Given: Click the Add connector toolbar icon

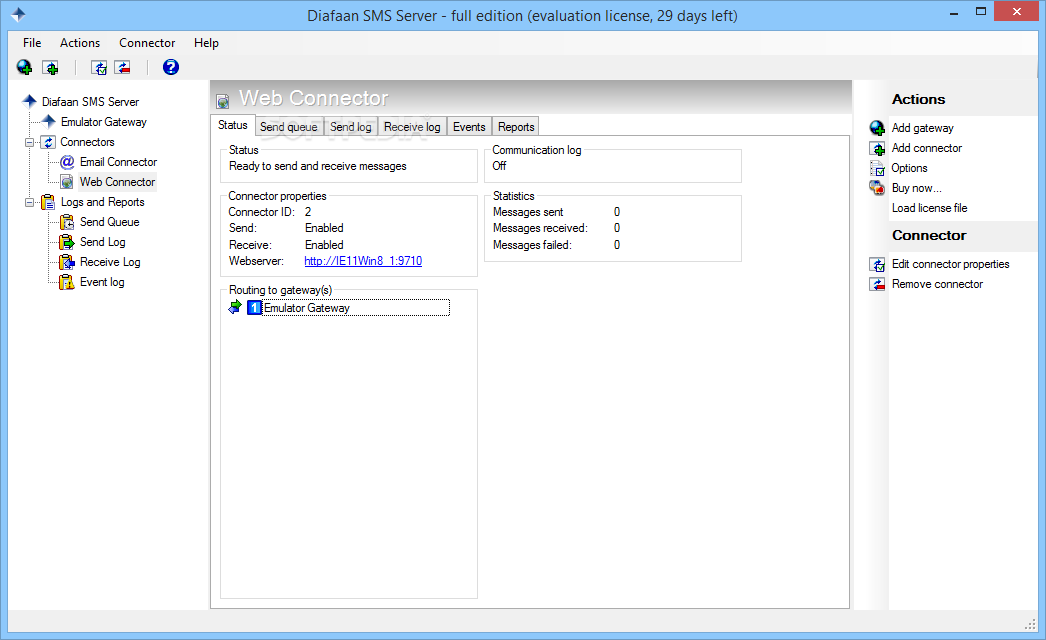Looking at the screenshot, I should pos(50,67).
